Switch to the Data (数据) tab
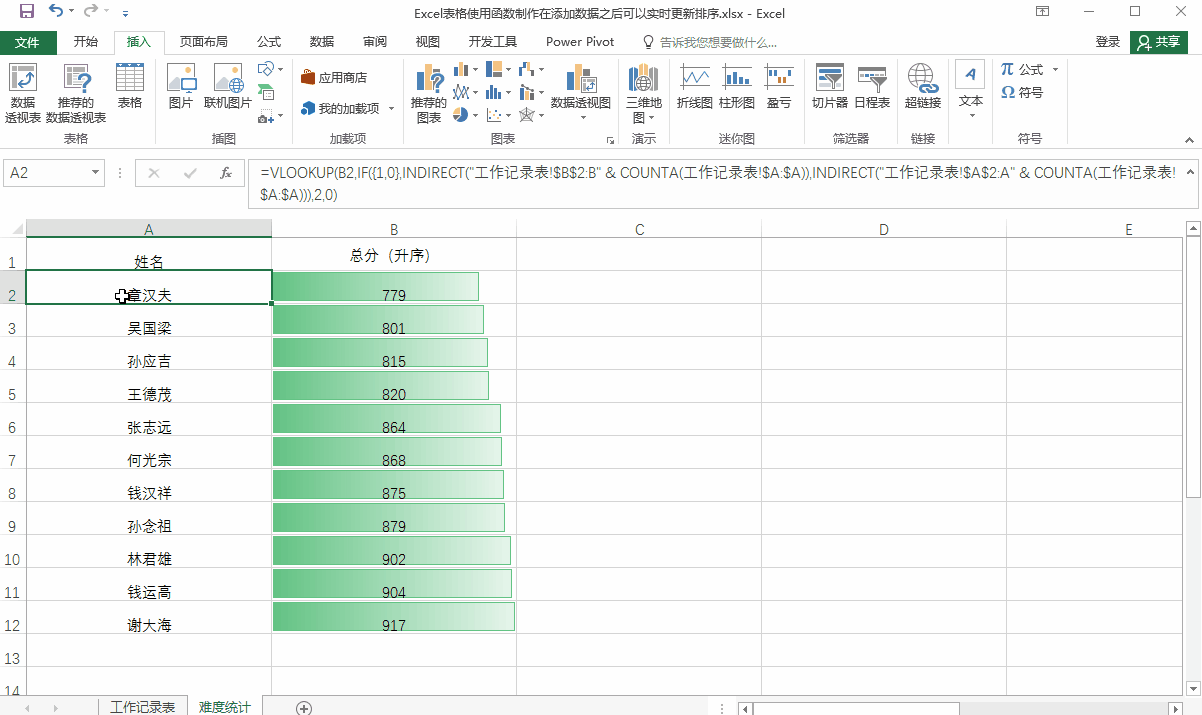This screenshot has width=1202, height=715. coord(322,42)
